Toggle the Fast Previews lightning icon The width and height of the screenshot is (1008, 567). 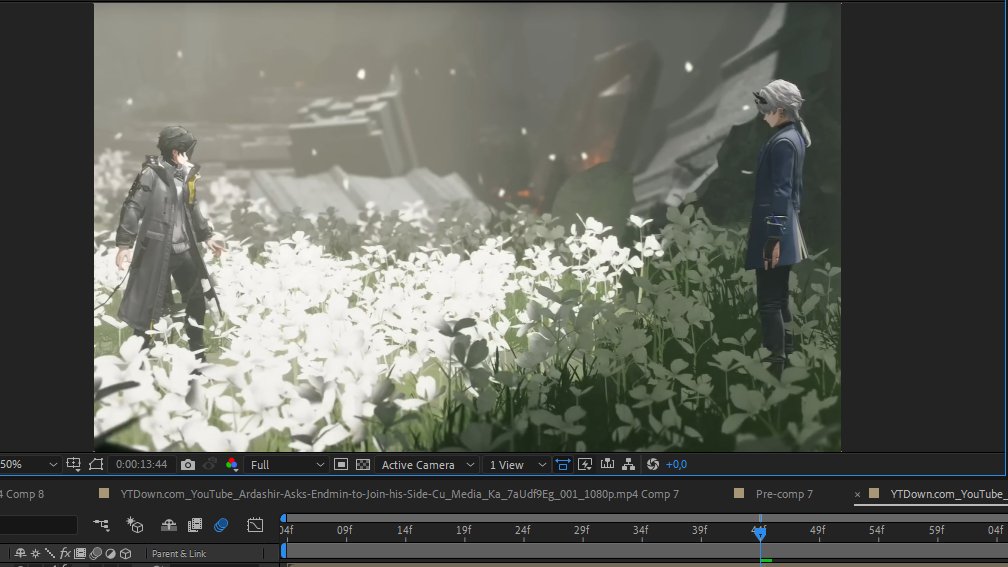585,464
